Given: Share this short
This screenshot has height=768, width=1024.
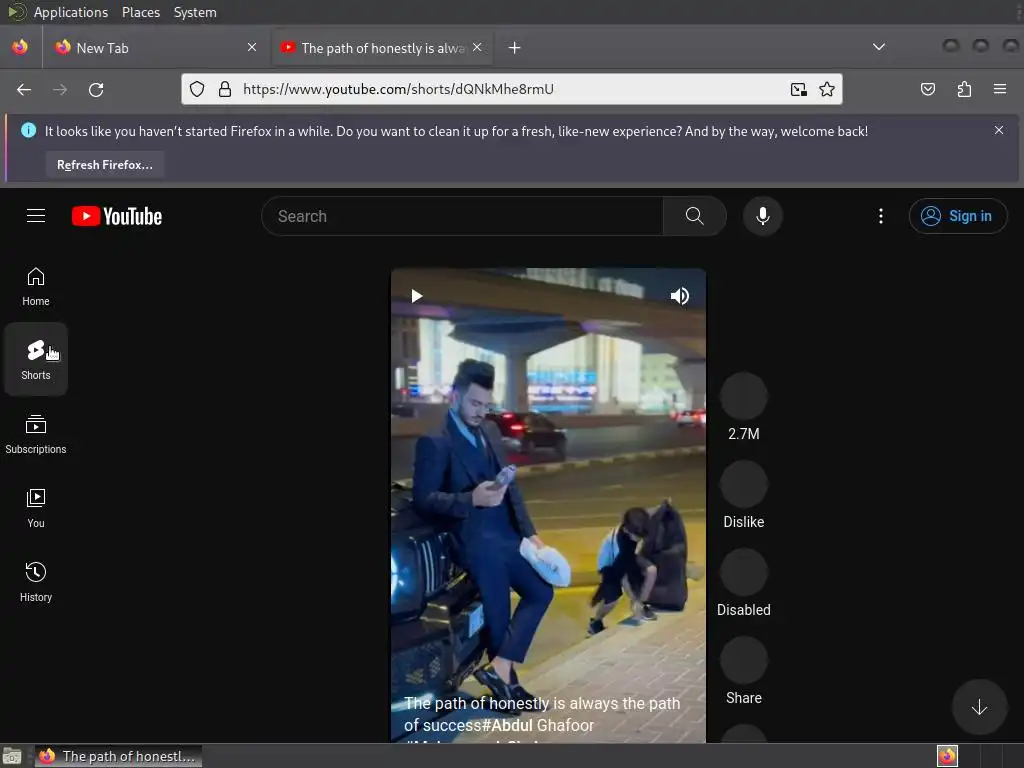Looking at the screenshot, I should point(743,660).
